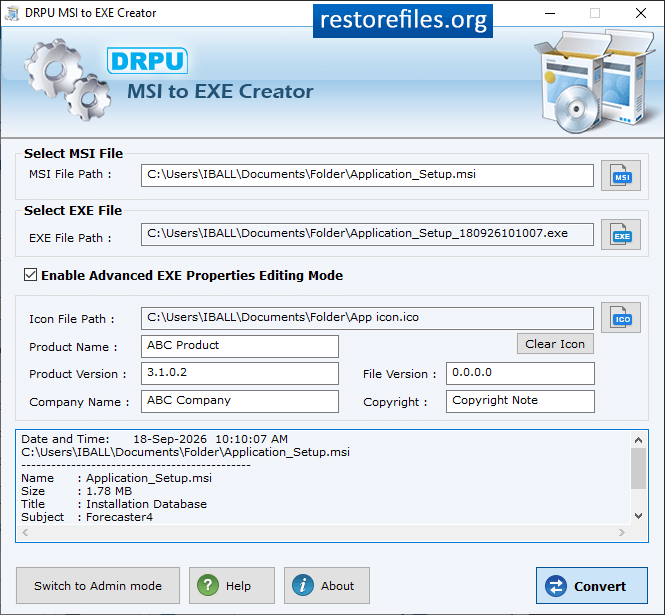This screenshot has width=665, height=615.
Task: Click the 'Product Name :' label
Action: click(73, 347)
